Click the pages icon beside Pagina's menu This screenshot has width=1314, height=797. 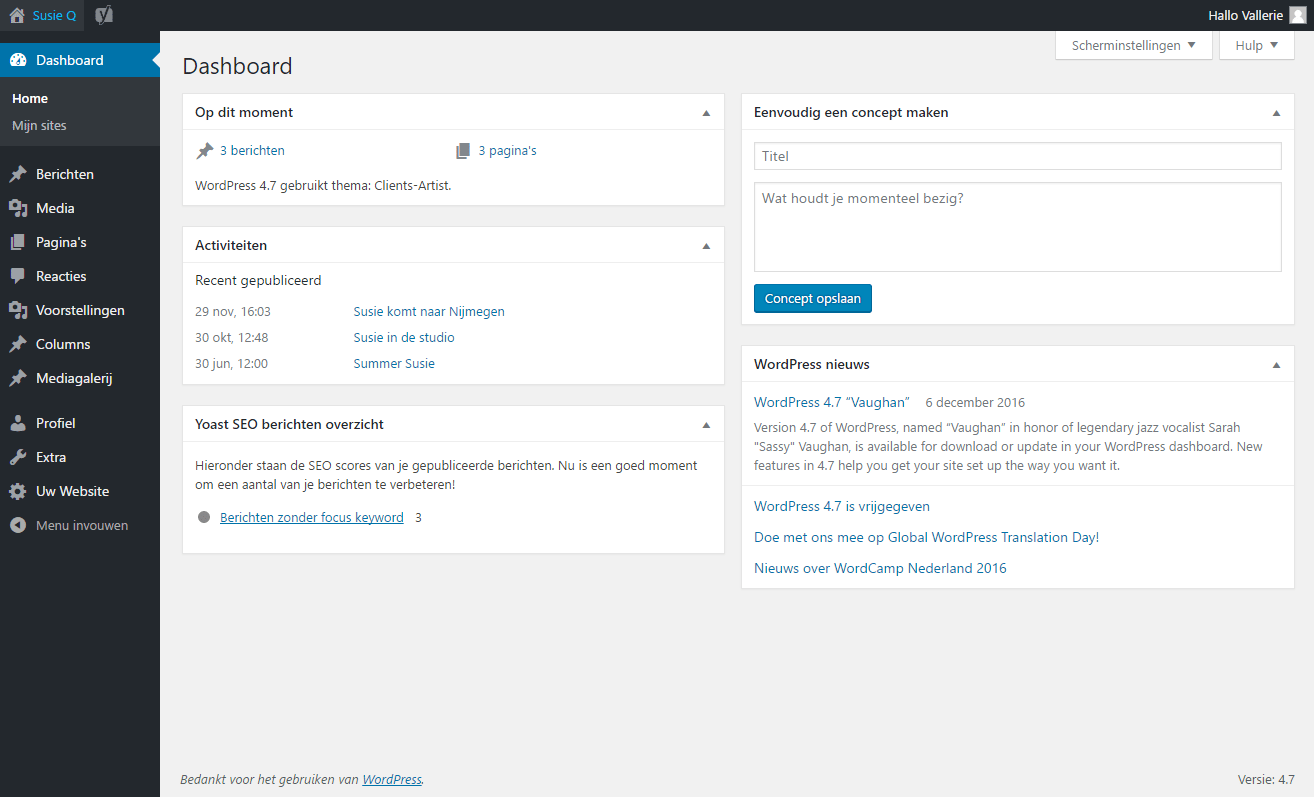18,242
